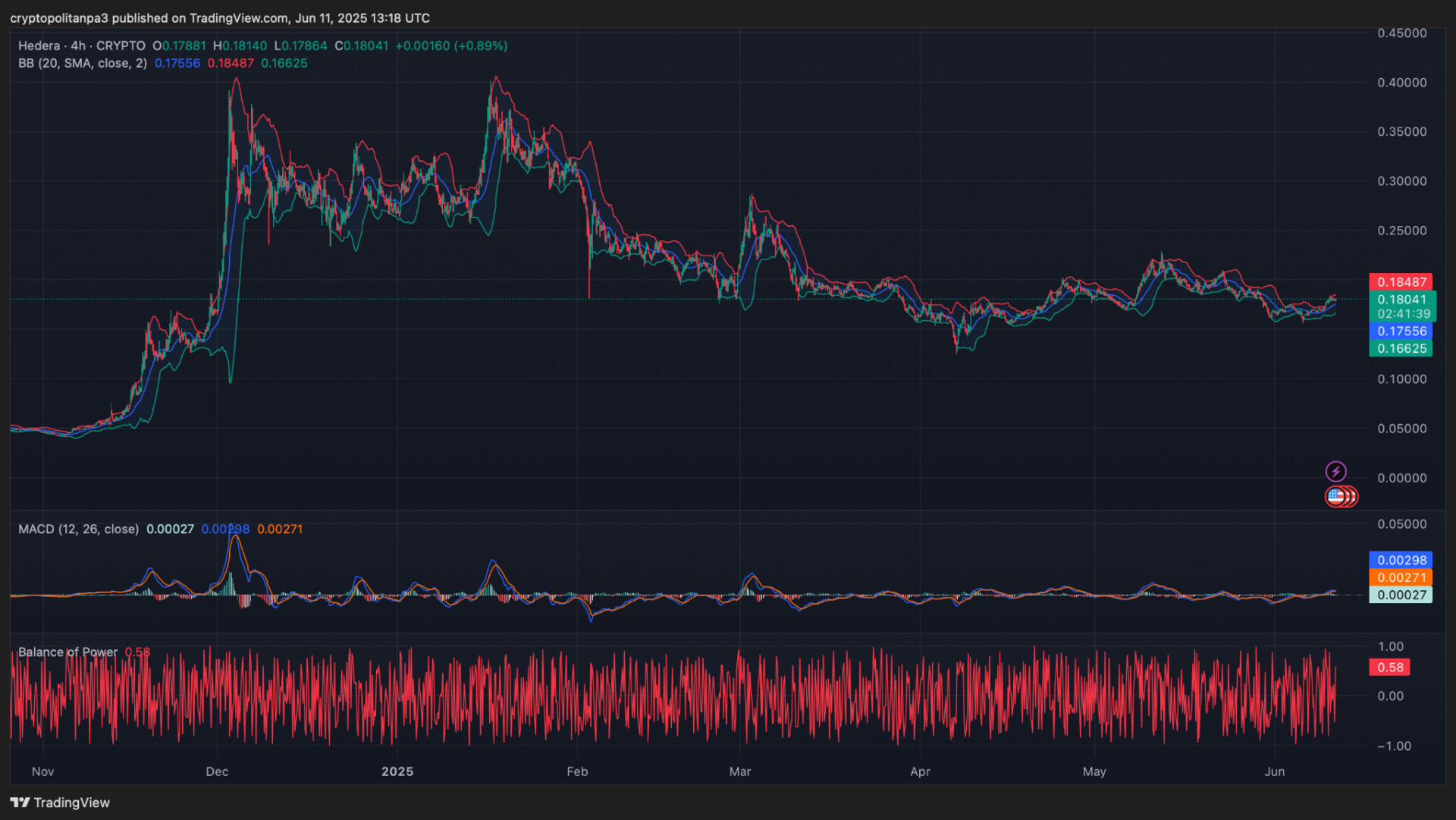Click the red 0.58 Balance of Power tag
The width and height of the screenshot is (1456, 820).
(x=1389, y=667)
